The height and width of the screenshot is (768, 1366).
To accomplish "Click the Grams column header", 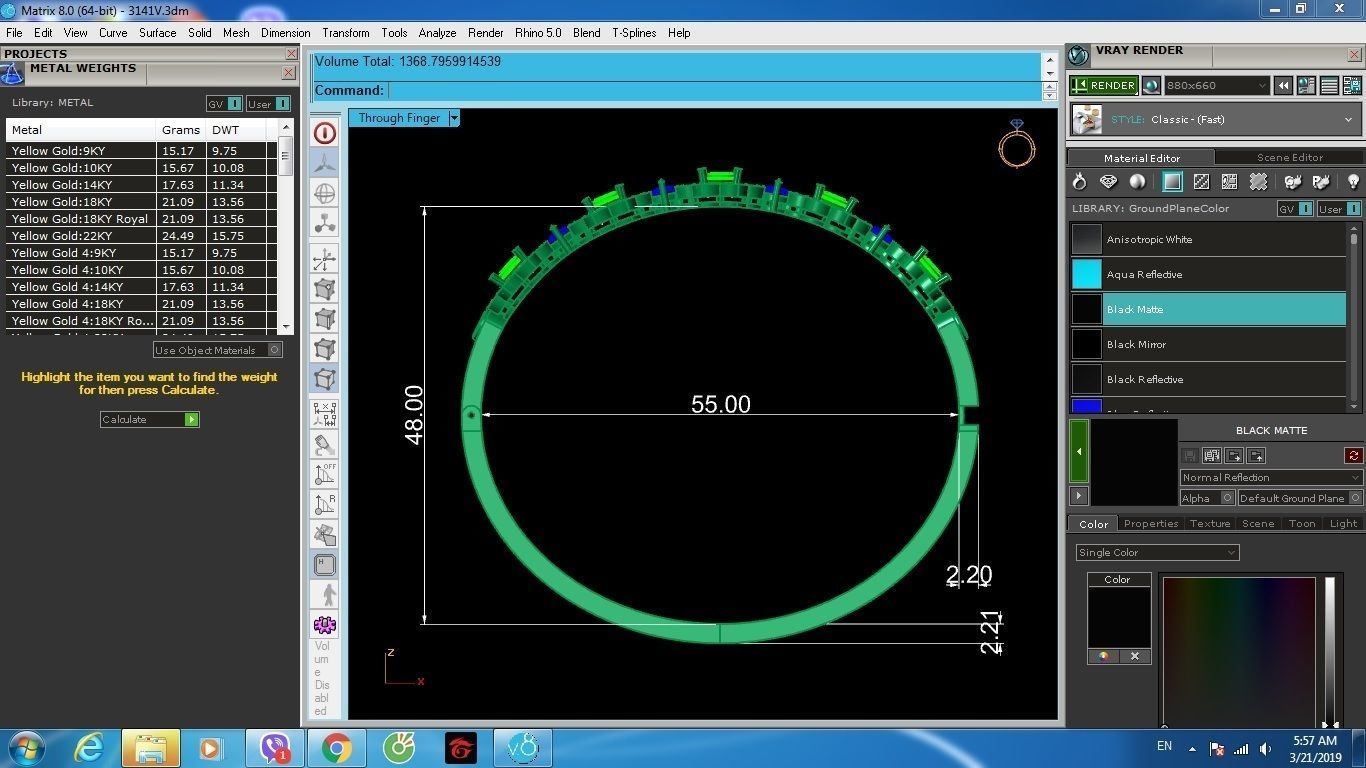I will click(181, 130).
